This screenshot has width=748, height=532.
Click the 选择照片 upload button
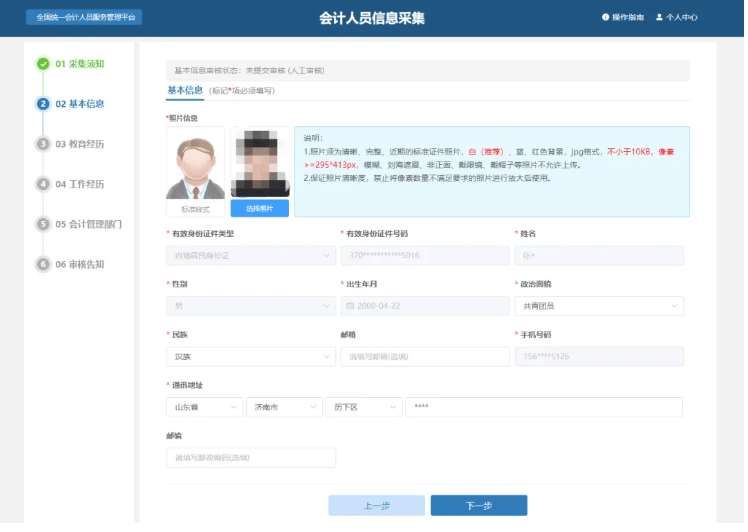259,209
